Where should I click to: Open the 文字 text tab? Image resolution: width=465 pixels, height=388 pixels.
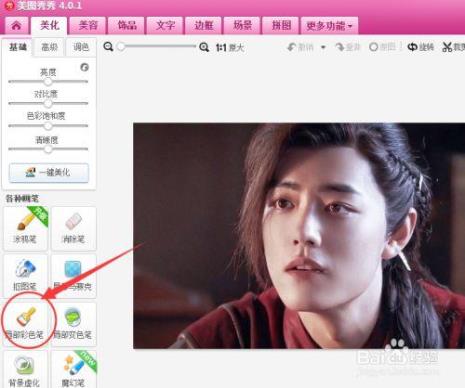tap(165, 25)
